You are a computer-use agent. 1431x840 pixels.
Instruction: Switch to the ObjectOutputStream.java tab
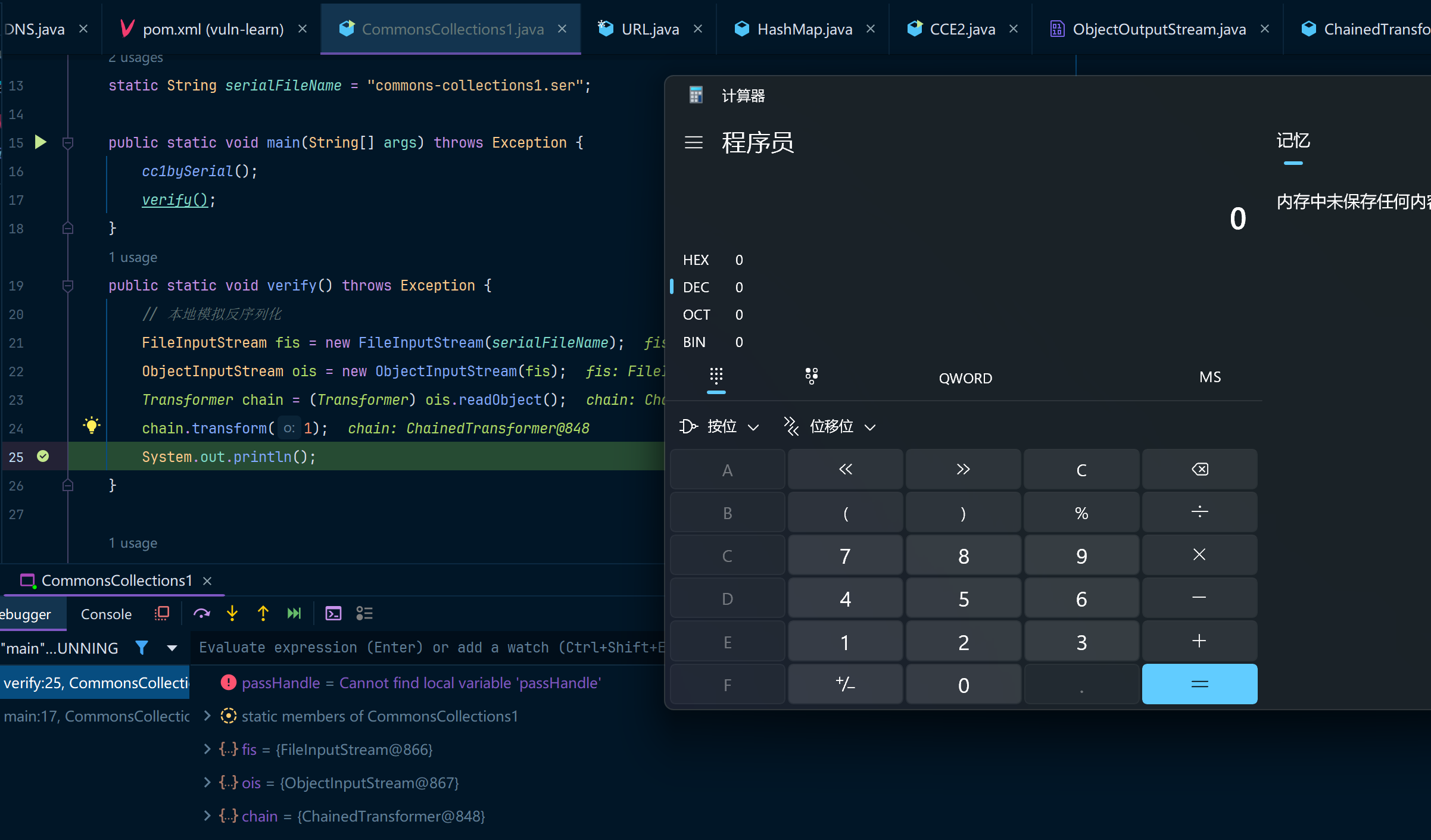click(x=1159, y=29)
